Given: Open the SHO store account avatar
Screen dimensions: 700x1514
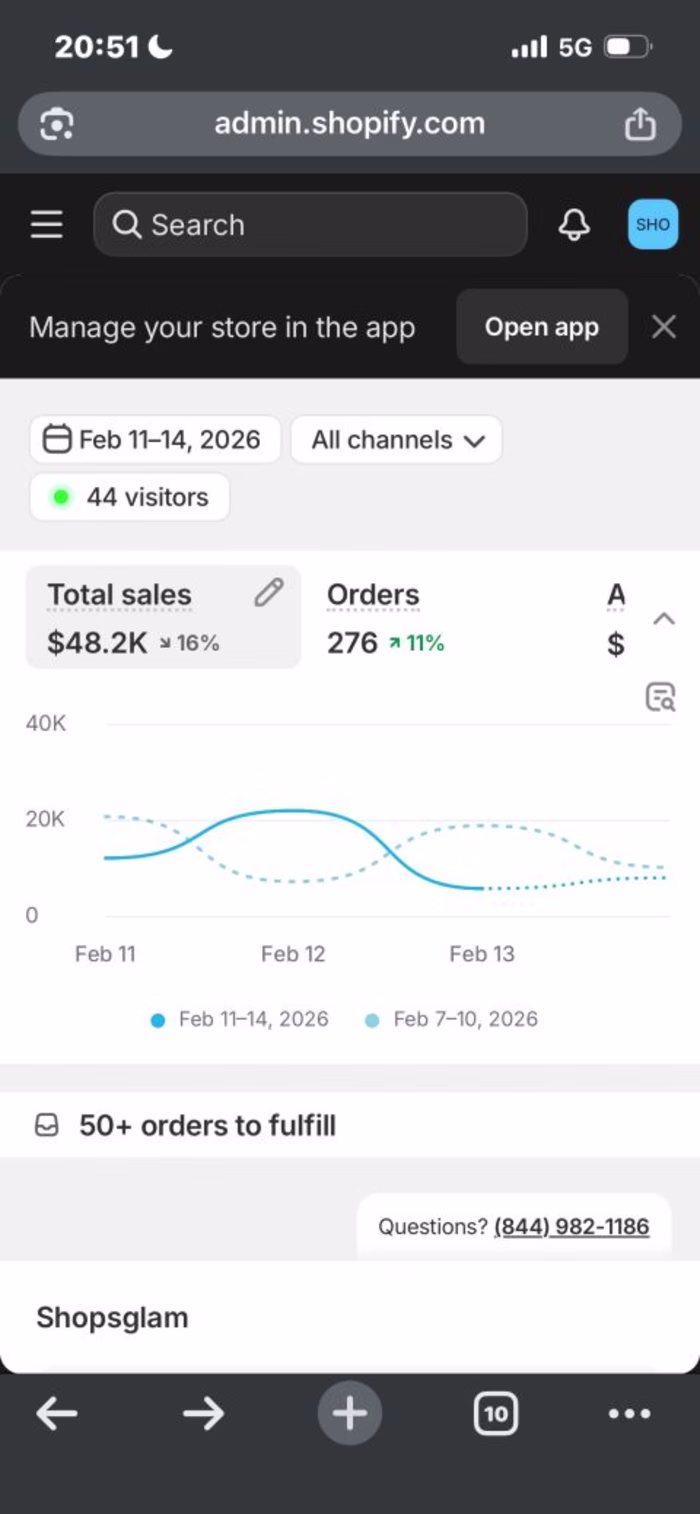Looking at the screenshot, I should pos(652,225).
